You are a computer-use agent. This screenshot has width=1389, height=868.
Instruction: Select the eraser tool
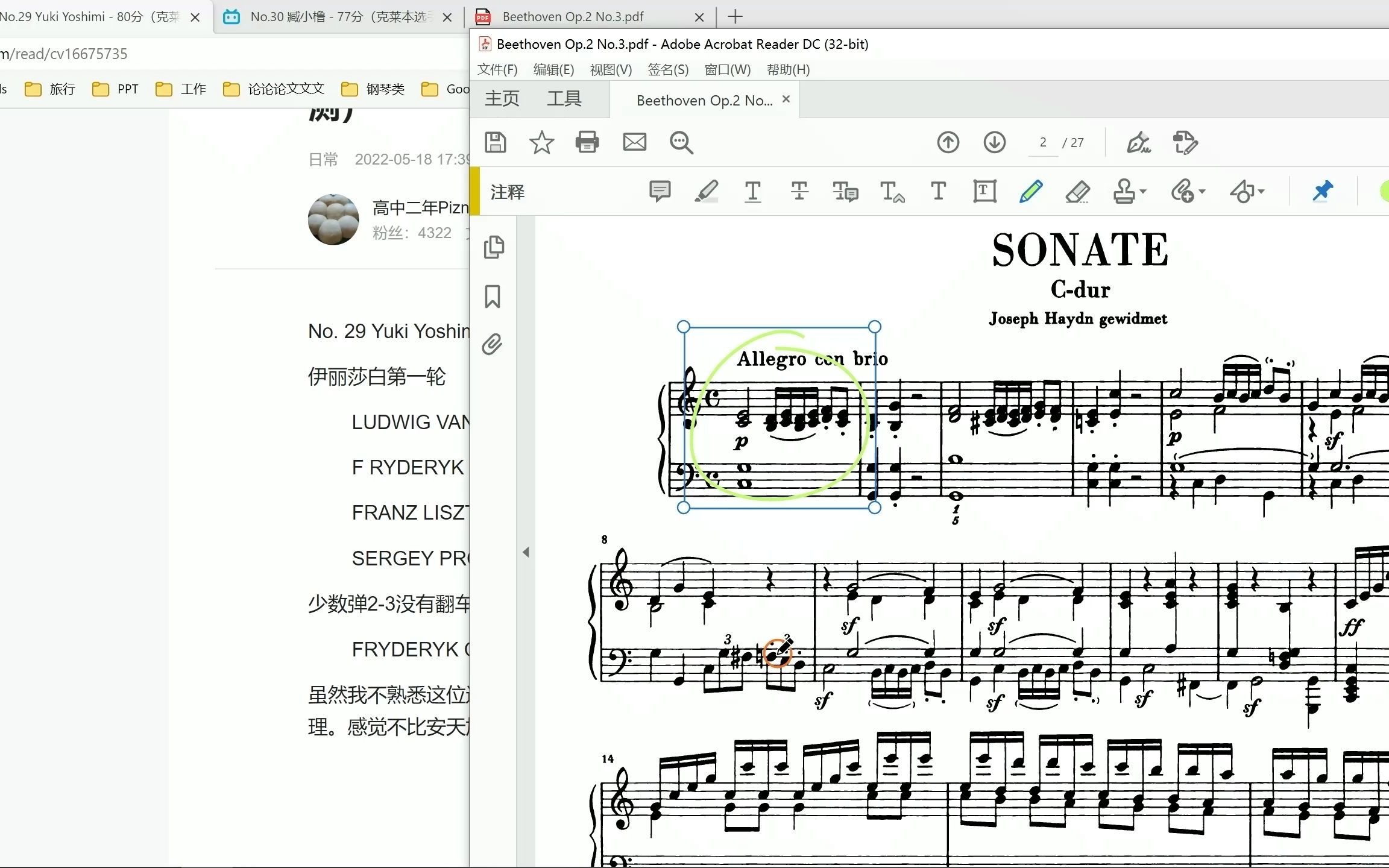pyautogui.click(x=1077, y=192)
